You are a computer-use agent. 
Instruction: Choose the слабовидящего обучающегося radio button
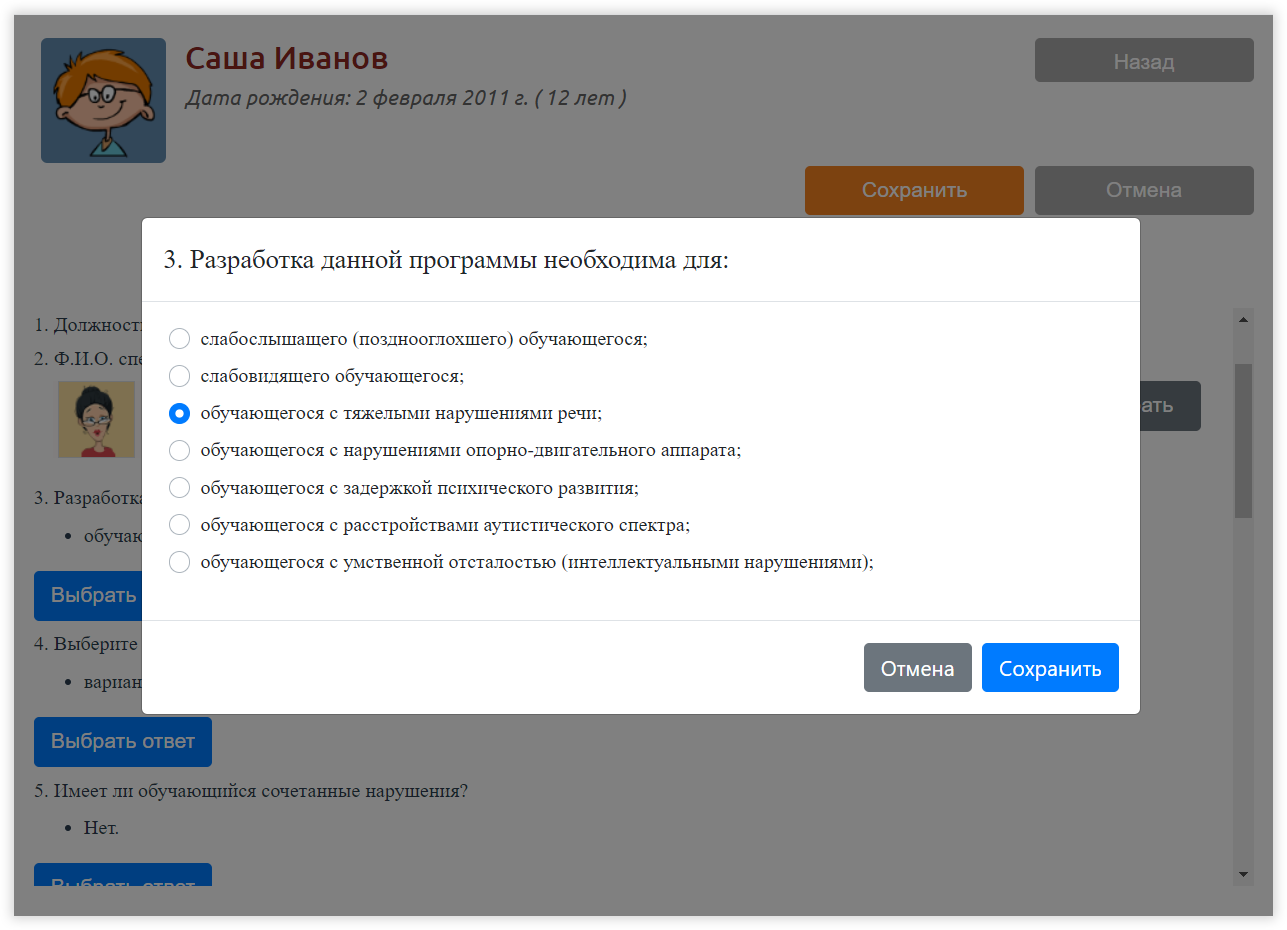click(x=180, y=376)
